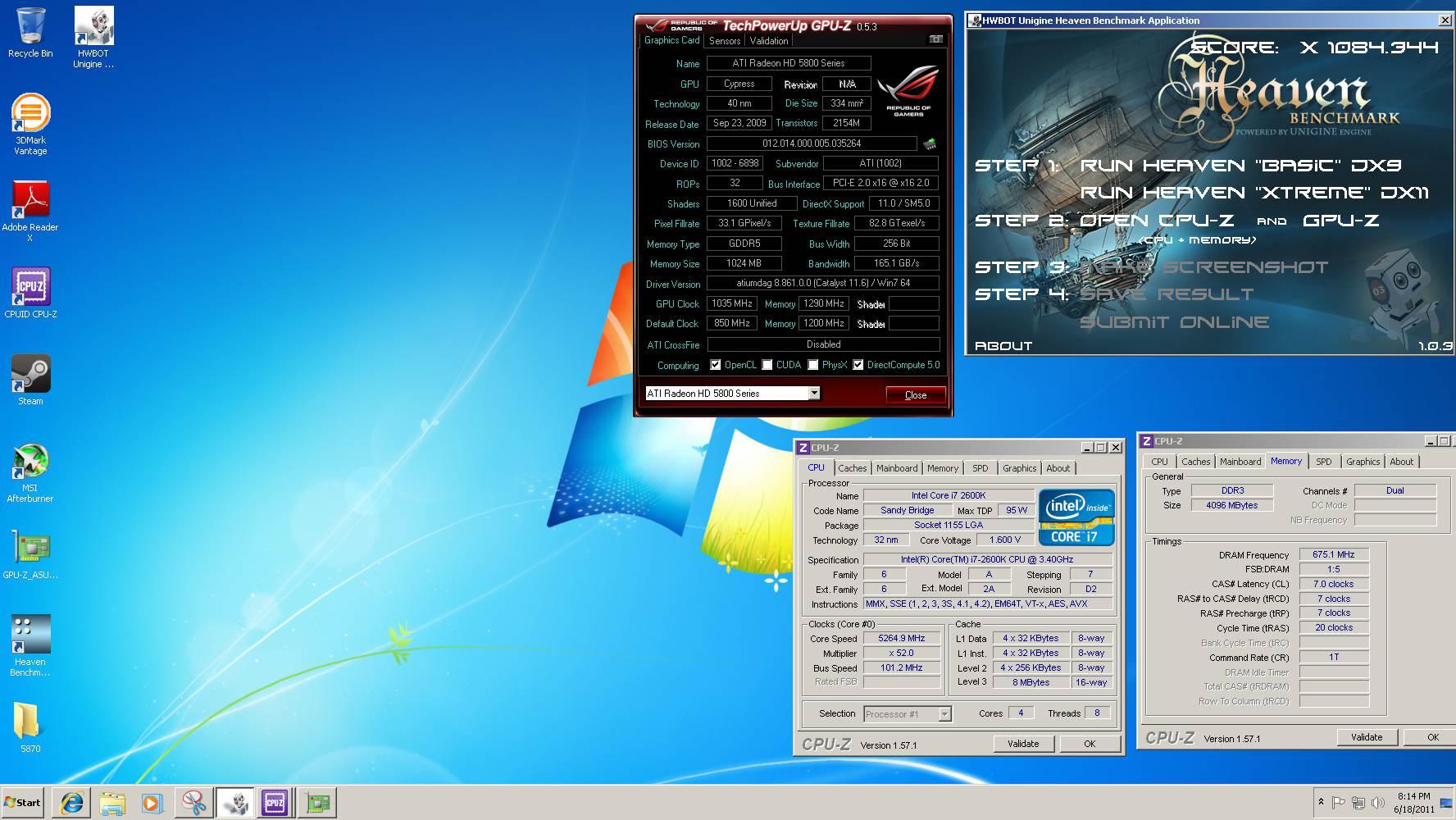Show hidden tray icons arrow
The height and width of the screenshot is (820, 1456).
coord(1321,802)
